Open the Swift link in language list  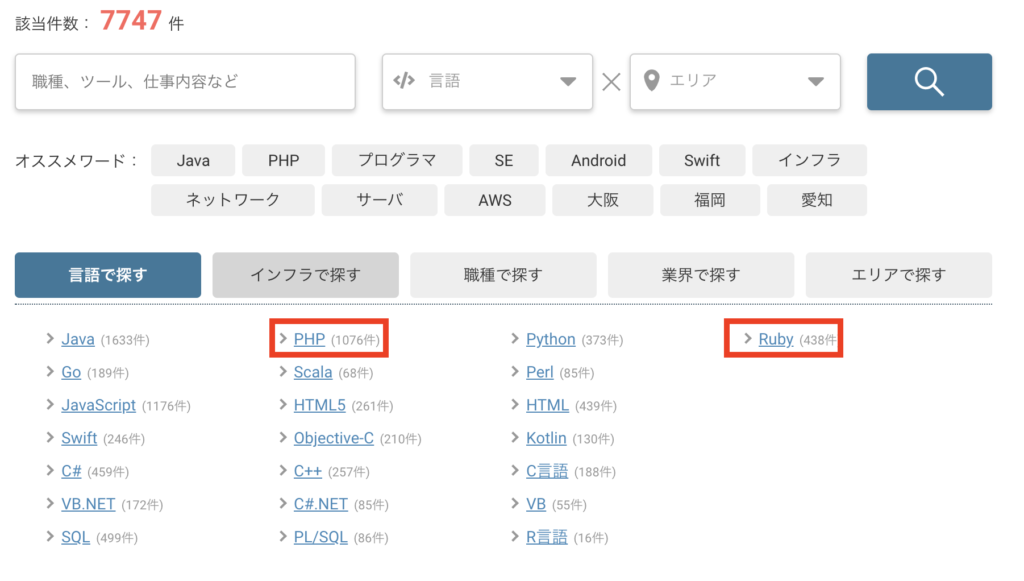pos(79,438)
